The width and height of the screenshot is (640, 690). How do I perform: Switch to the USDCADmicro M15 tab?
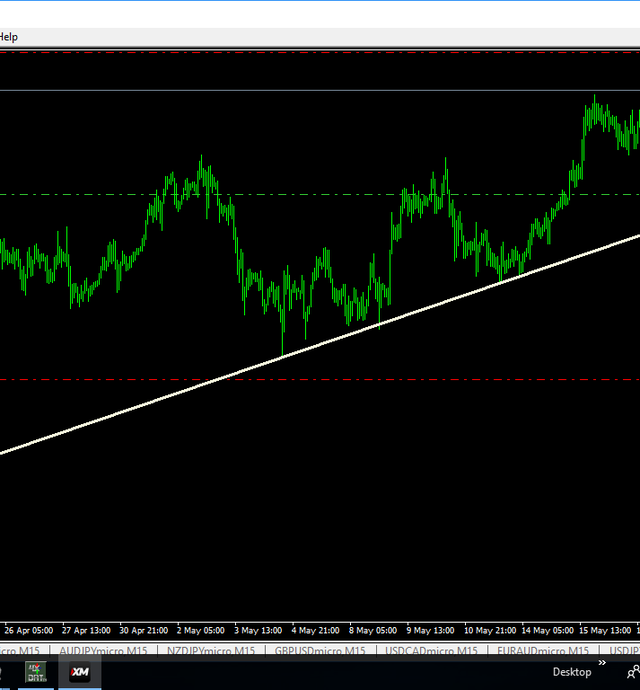[434, 651]
